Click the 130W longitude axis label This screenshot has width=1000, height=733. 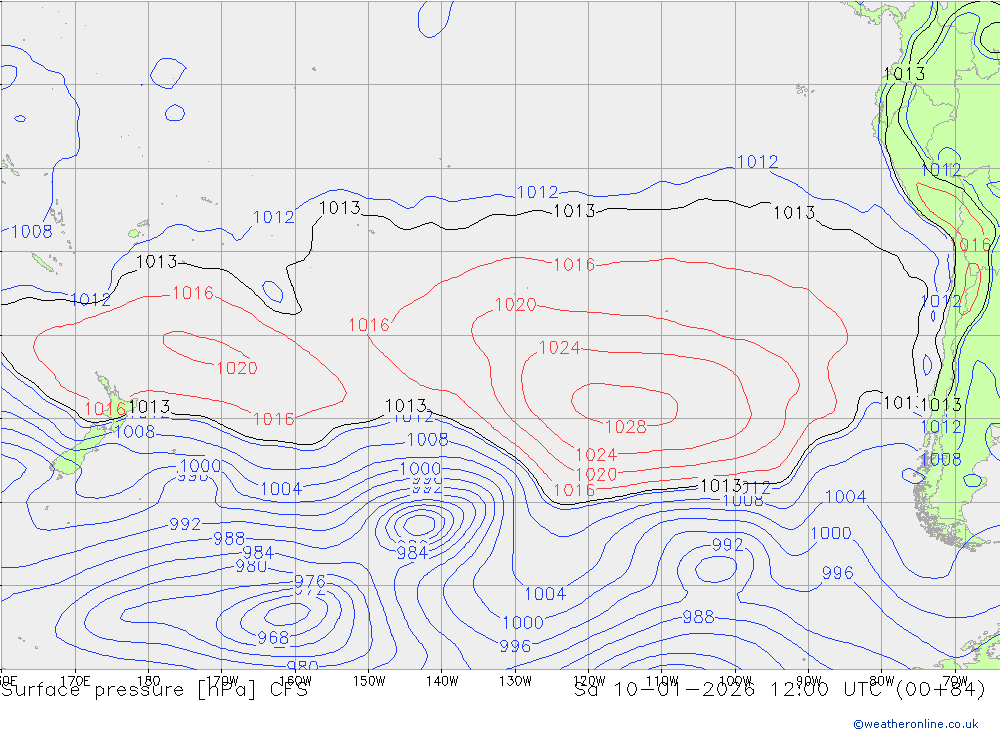515,681
